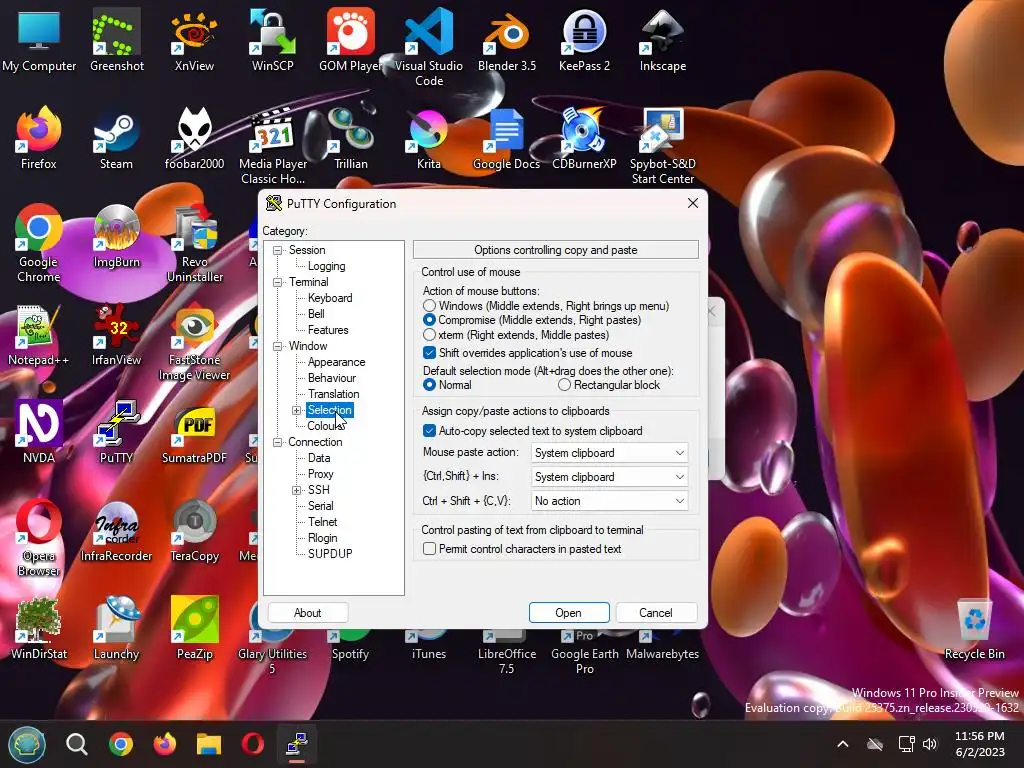Select Proxy in the category tree
Viewport: 1024px width, 768px height.
[320, 474]
